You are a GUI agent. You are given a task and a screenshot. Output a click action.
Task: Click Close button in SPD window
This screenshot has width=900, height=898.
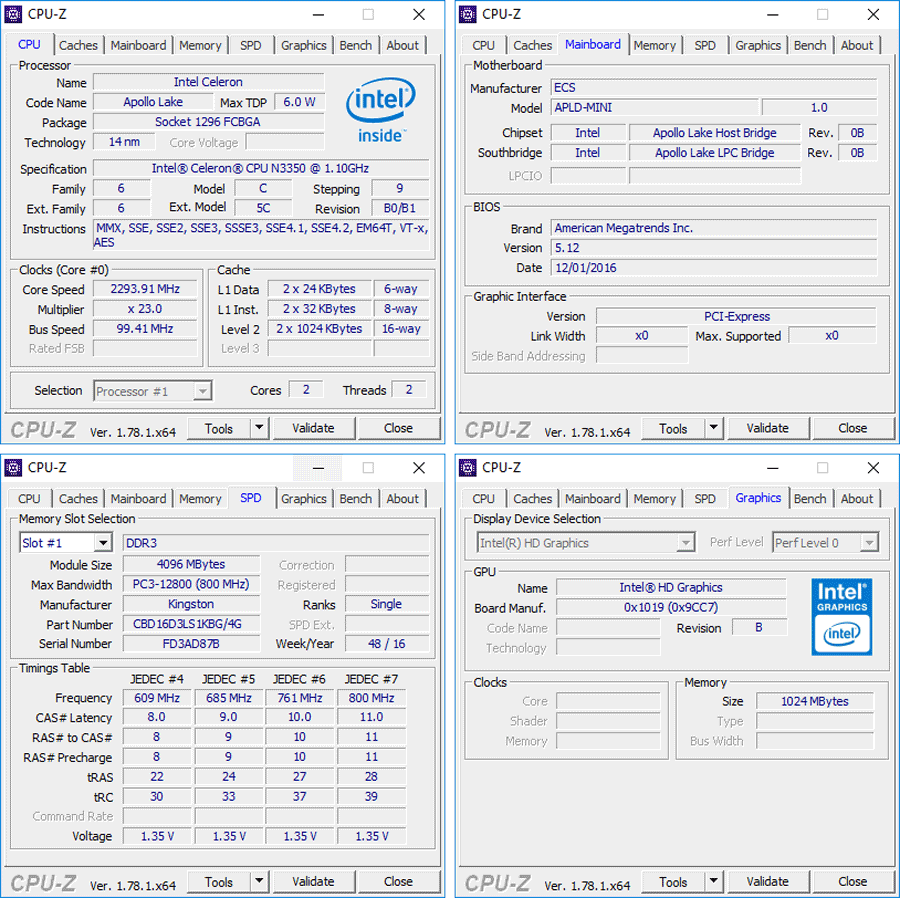tap(398, 881)
